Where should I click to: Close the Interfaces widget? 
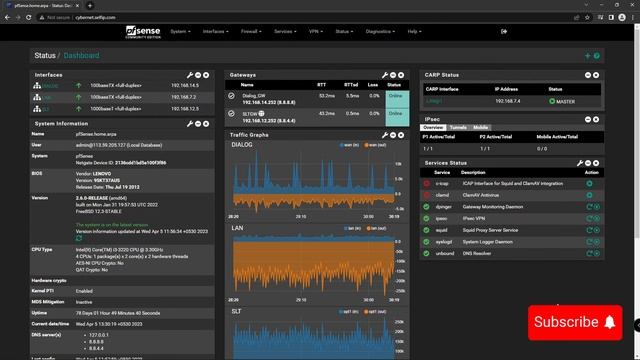pyautogui.click(x=206, y=75)
